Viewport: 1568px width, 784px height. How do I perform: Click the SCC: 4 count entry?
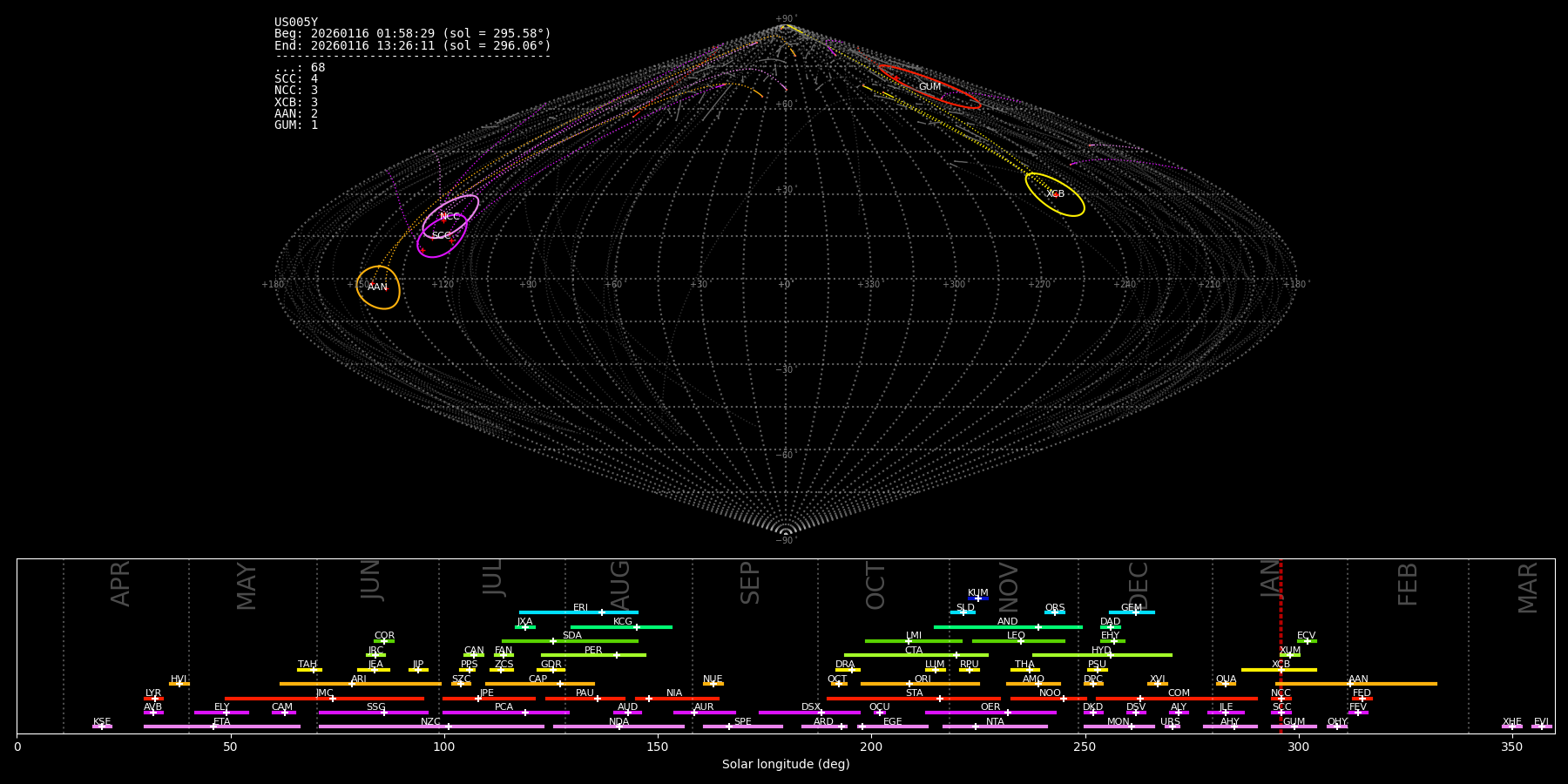coord(296,79)
